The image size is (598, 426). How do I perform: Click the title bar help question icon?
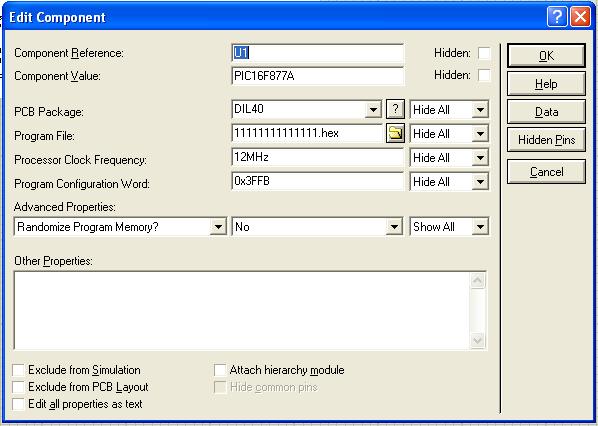(x=557, y=17)
